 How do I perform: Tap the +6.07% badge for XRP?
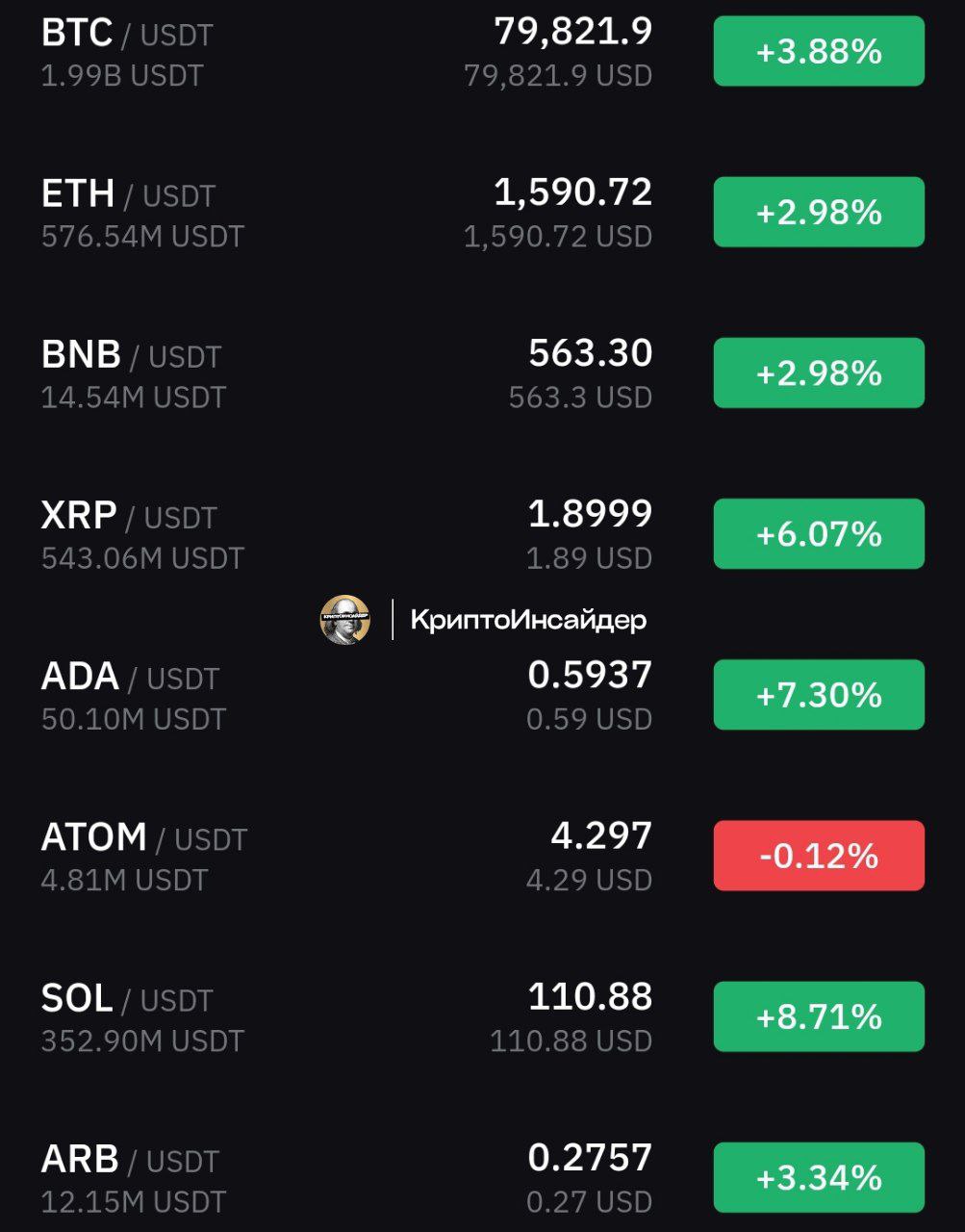[x=819, y=533]
